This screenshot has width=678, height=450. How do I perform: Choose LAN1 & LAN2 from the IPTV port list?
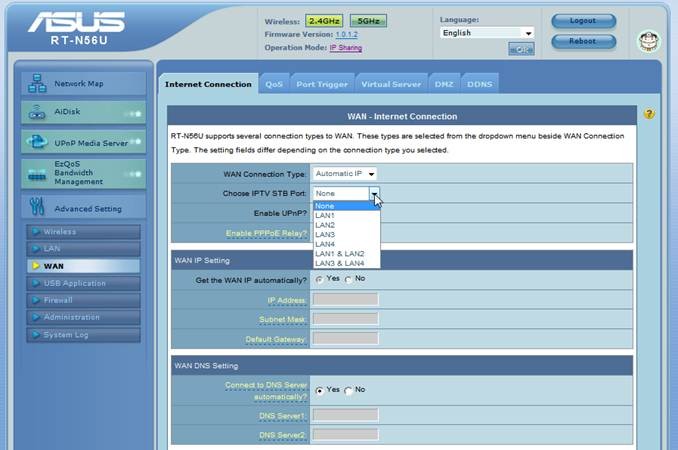pos(339,254)
